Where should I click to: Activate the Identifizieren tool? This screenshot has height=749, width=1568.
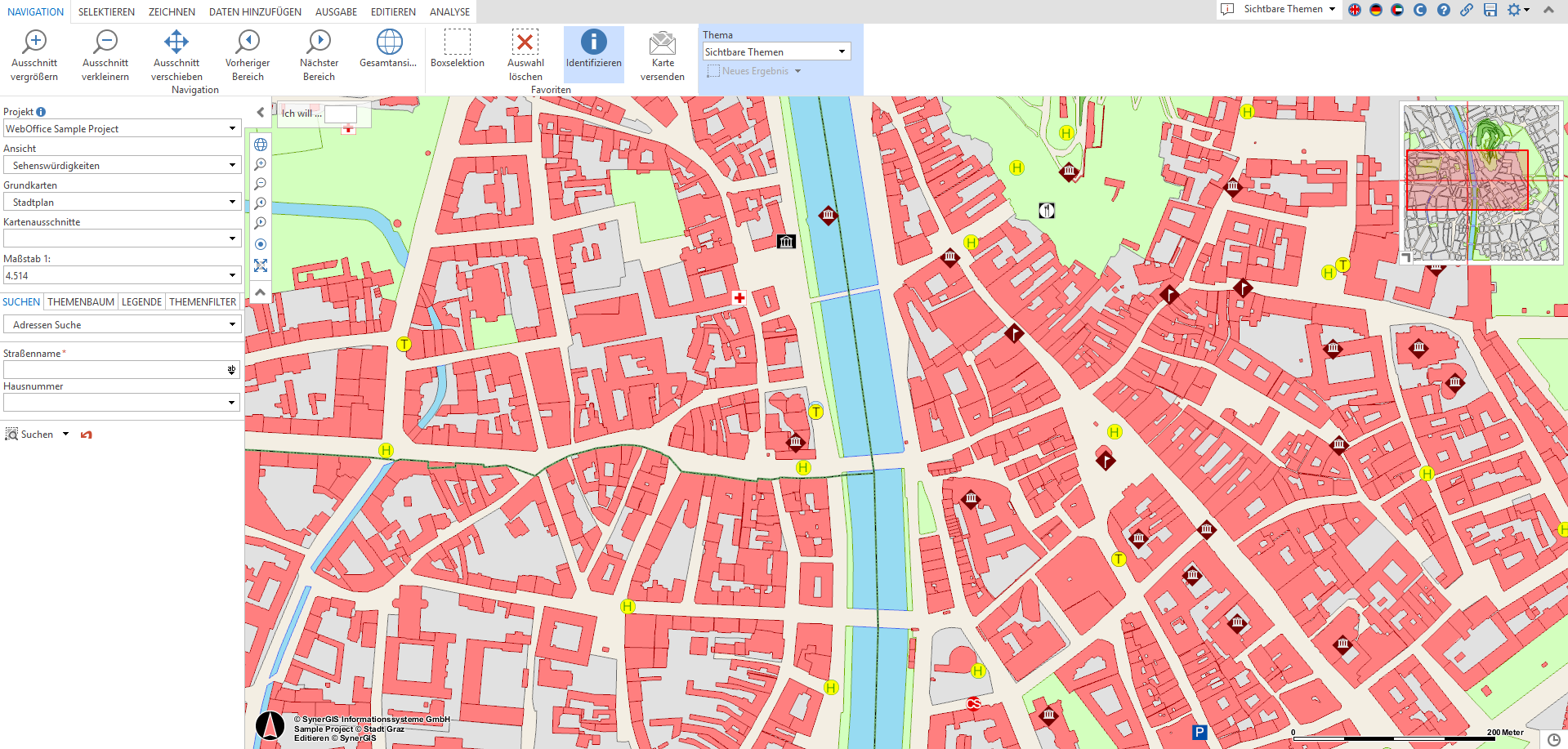click(x=593, y=53)
